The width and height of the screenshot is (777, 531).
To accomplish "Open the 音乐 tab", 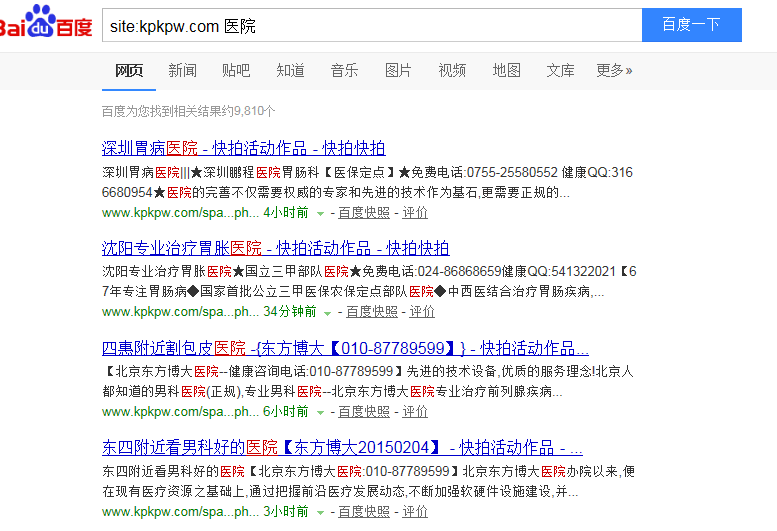I will [x=344, y=70].
